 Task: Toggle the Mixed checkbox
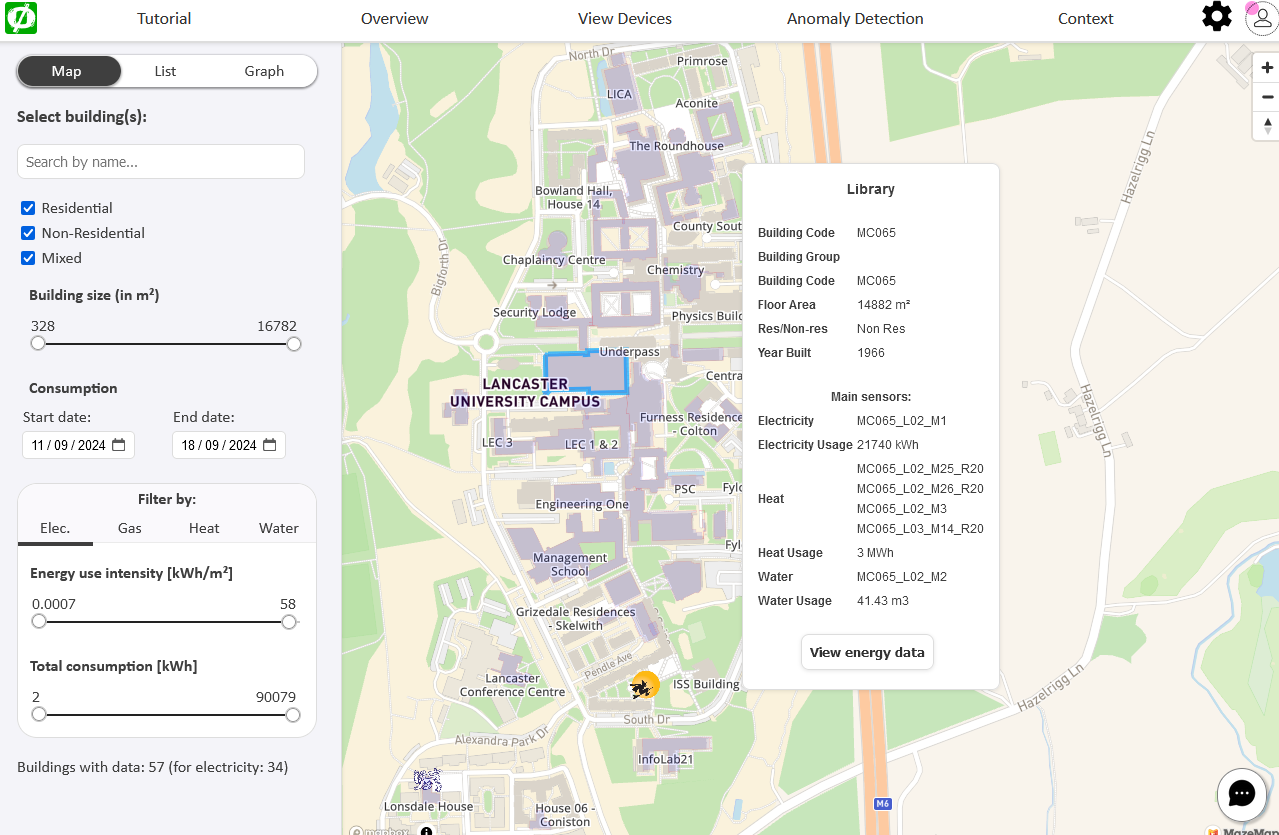pos(28,258)
